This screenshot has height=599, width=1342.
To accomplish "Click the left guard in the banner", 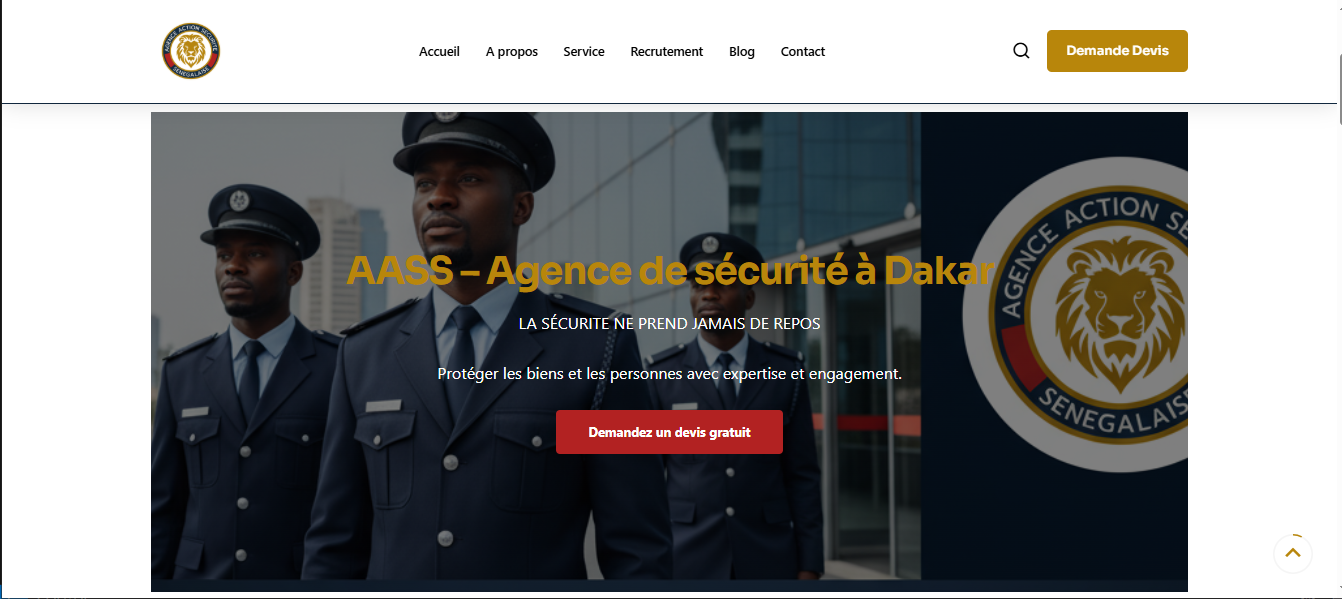I will pos(245,380).
